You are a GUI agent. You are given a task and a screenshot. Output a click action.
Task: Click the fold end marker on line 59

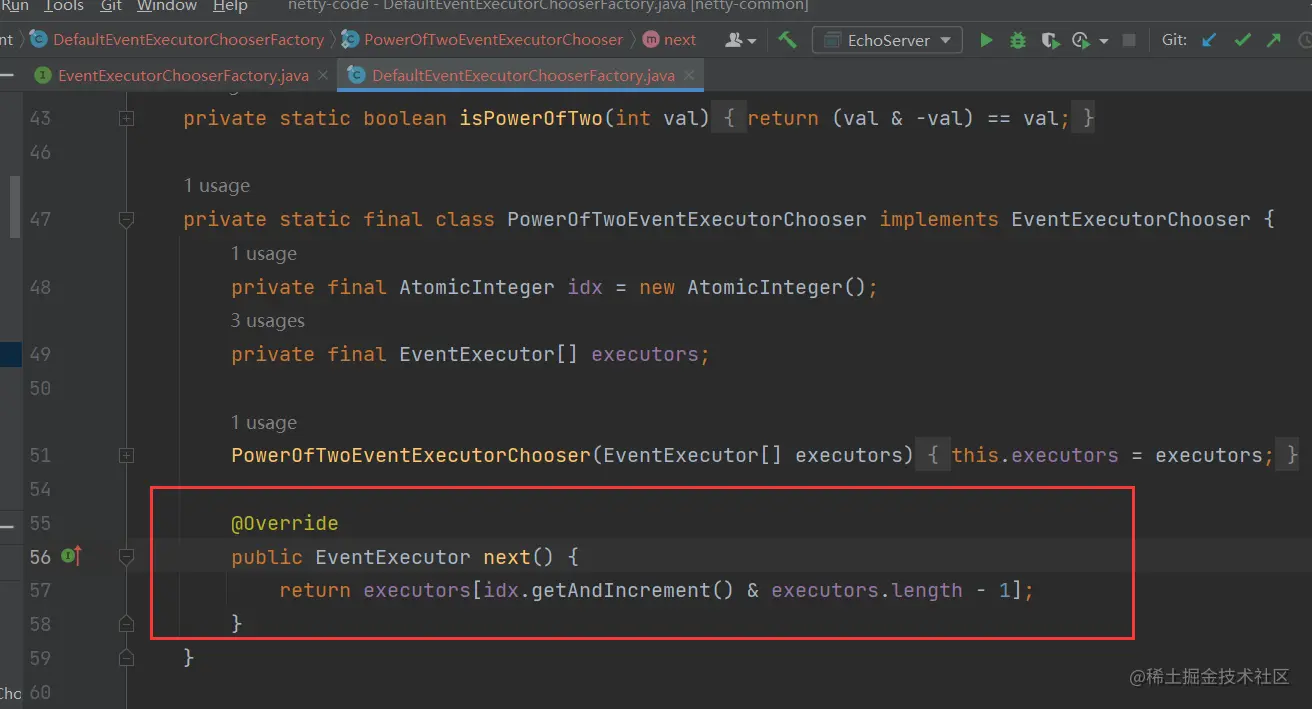(x=126, y=657)
